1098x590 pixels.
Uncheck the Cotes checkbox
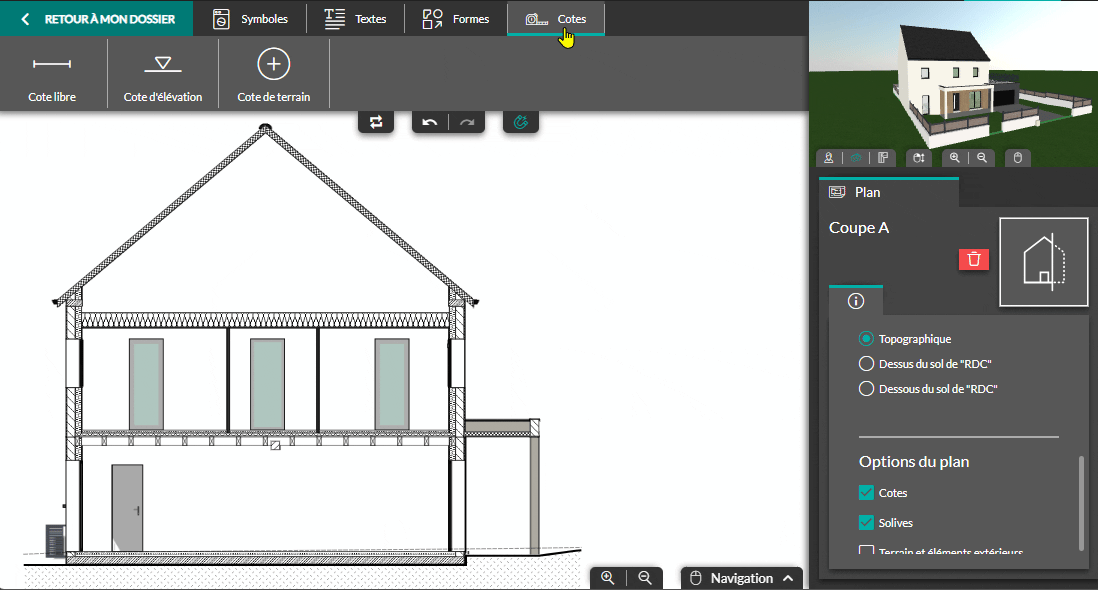click(x=867, y=493)
